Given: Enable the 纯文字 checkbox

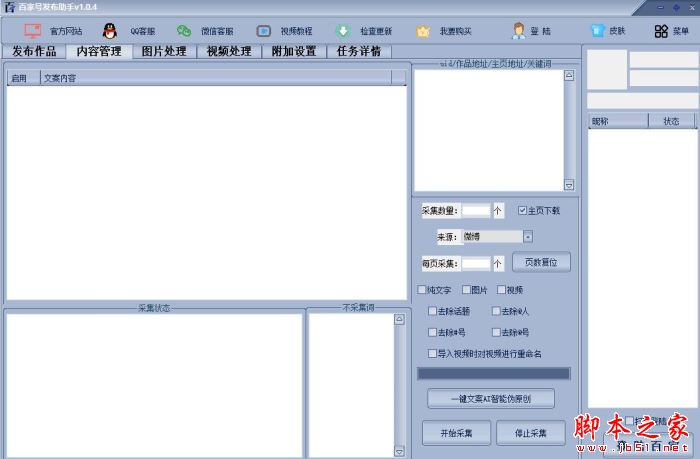Looking at the screenshot, I should tap(422, 290).
